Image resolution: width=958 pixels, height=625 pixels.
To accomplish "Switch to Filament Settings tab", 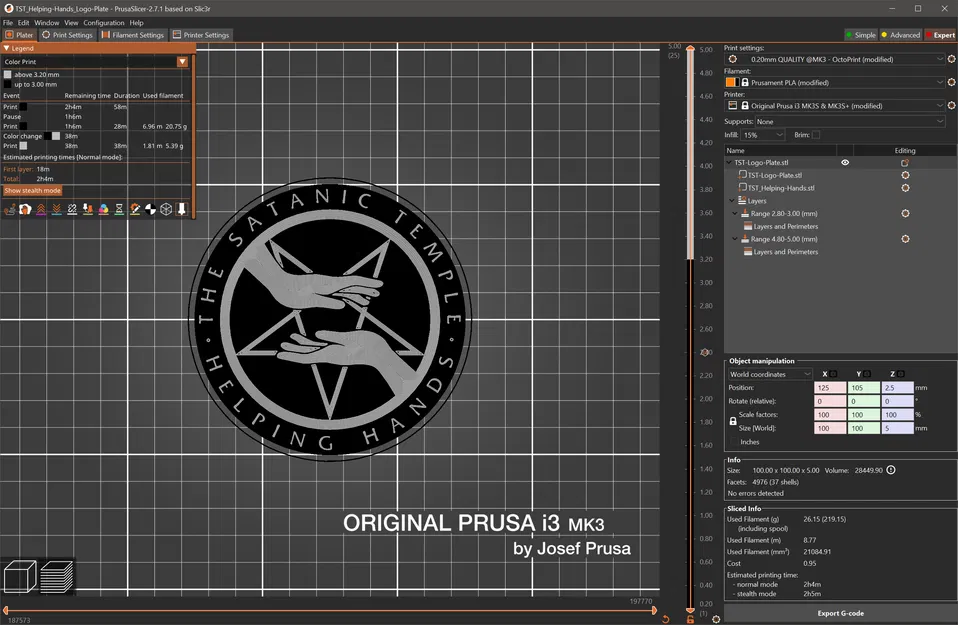I will tap(133, 35).
